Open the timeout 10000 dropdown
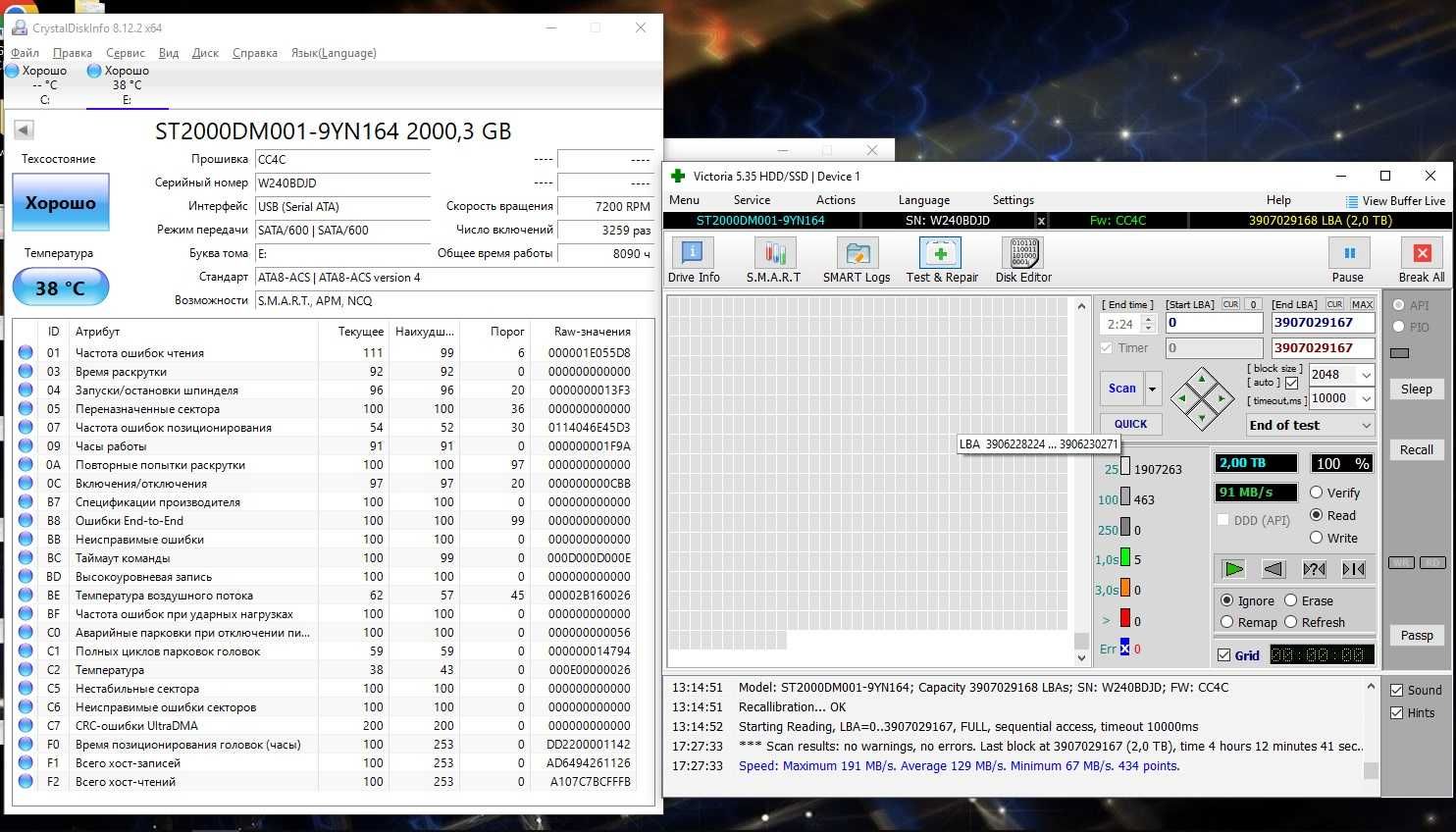Viewport: 1456px width, 832px height. pyautogui.click(x=1366, y=398)
